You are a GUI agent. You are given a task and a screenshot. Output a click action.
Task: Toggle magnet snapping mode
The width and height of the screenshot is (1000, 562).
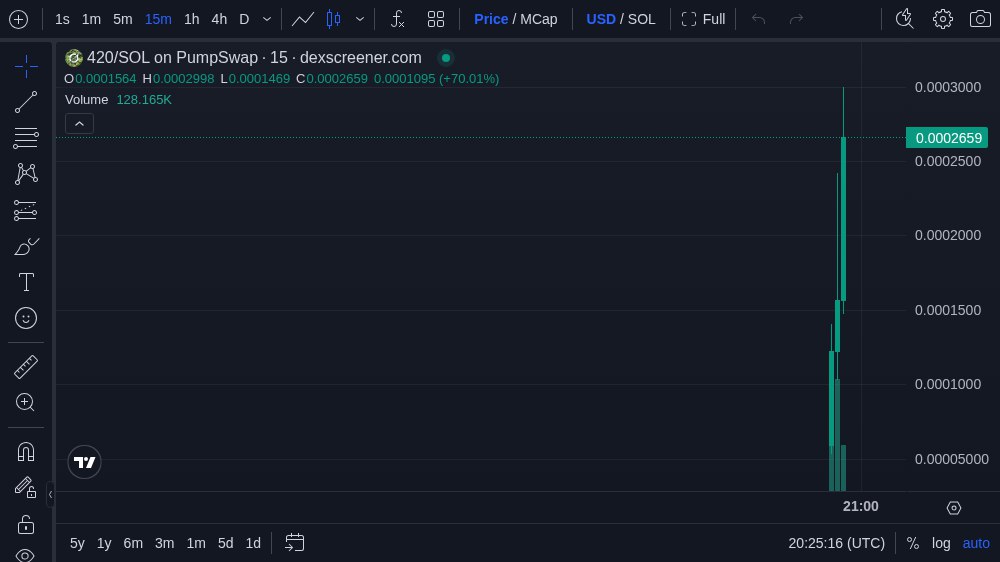click(26, 451)
